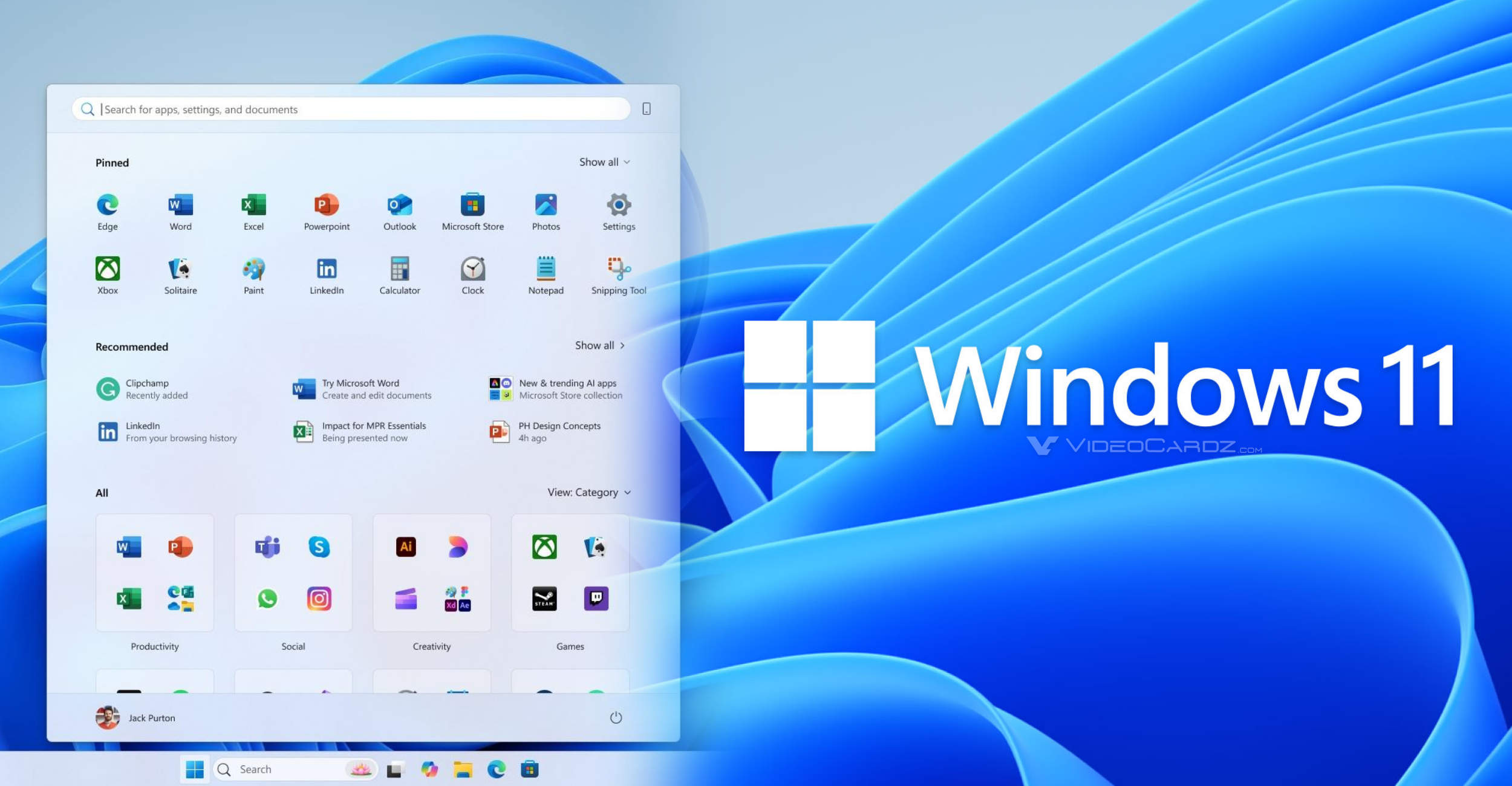The image size is (1512, 786).
Task: Launch the Paint app
Action: [x=253, y=276]
